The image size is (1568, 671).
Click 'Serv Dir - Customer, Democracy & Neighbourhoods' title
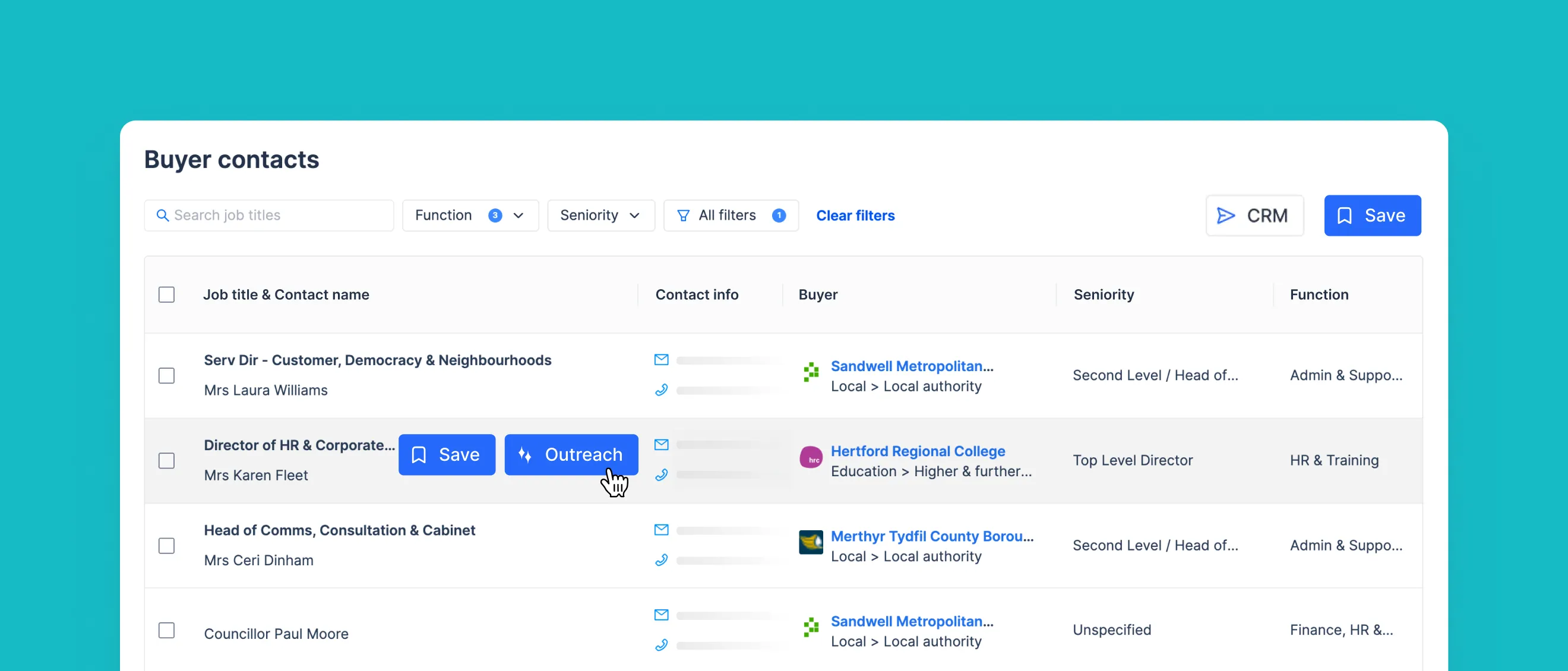click(x=377, y=360)
